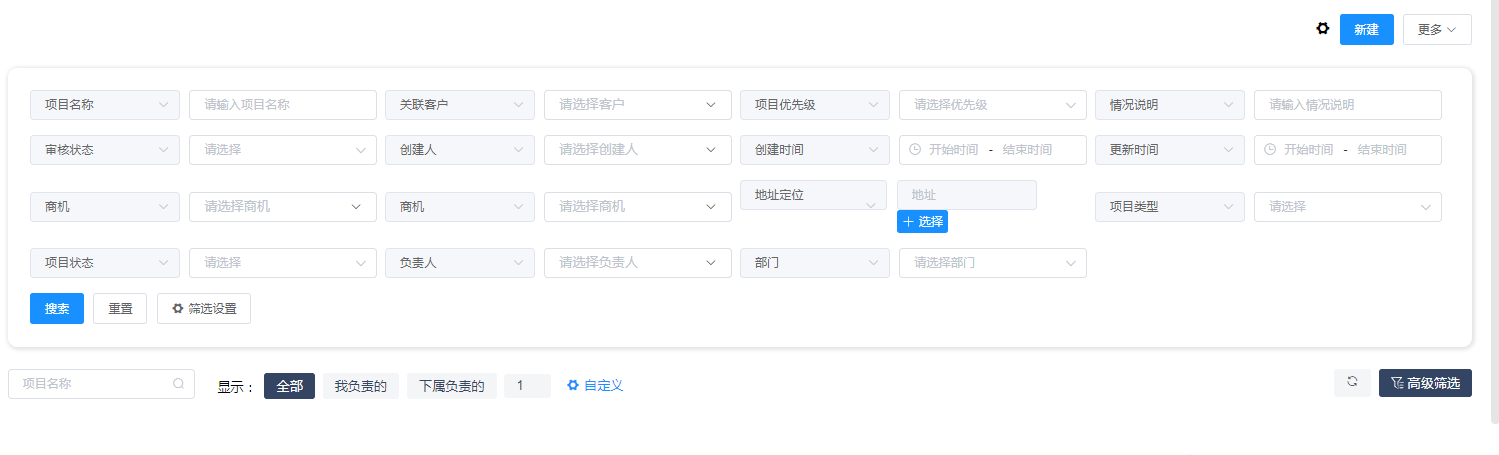Expand the 请选择客户 dropdown

pyautogui.click(x=632, y=105)
